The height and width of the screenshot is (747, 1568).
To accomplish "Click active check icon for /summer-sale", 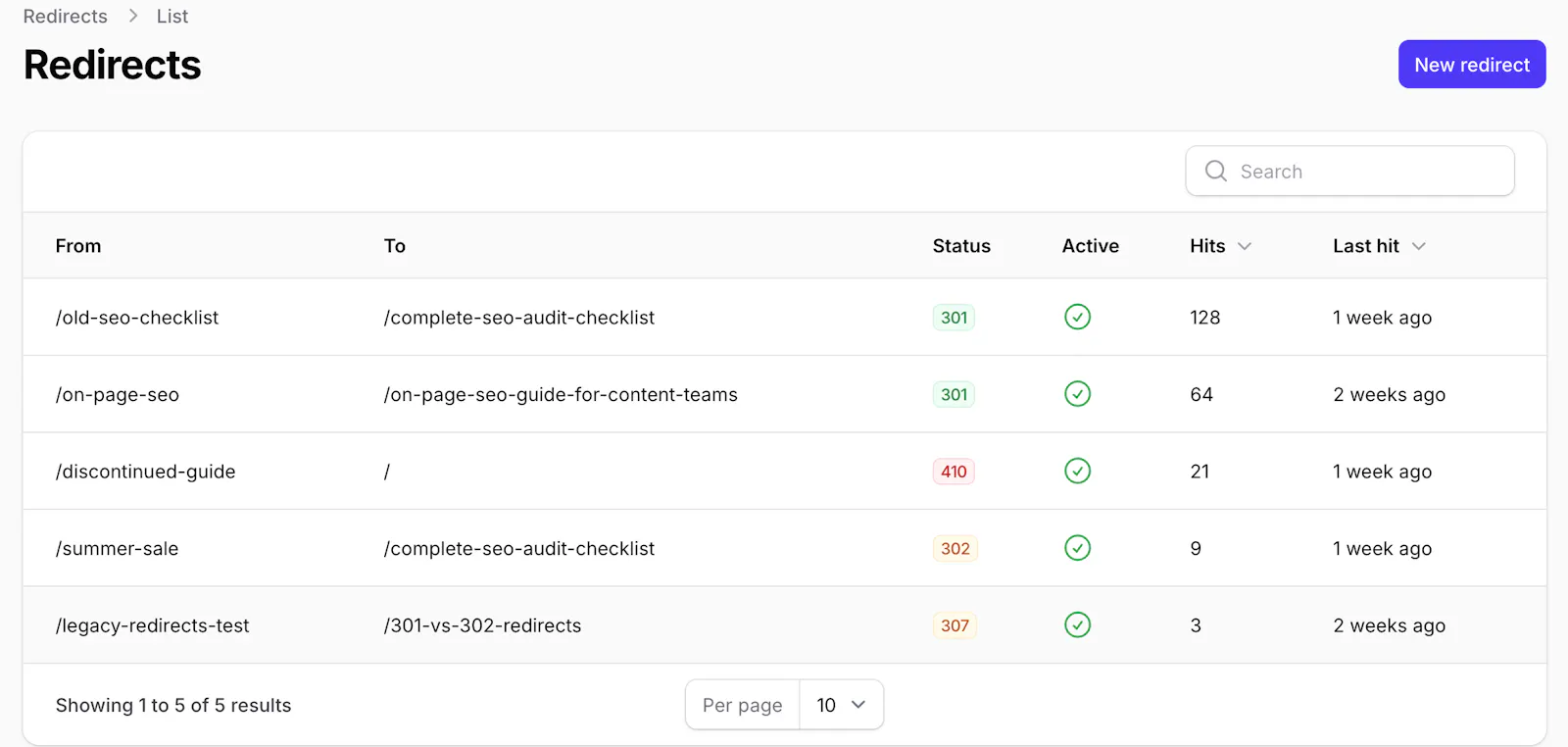I will (1077, 548).
